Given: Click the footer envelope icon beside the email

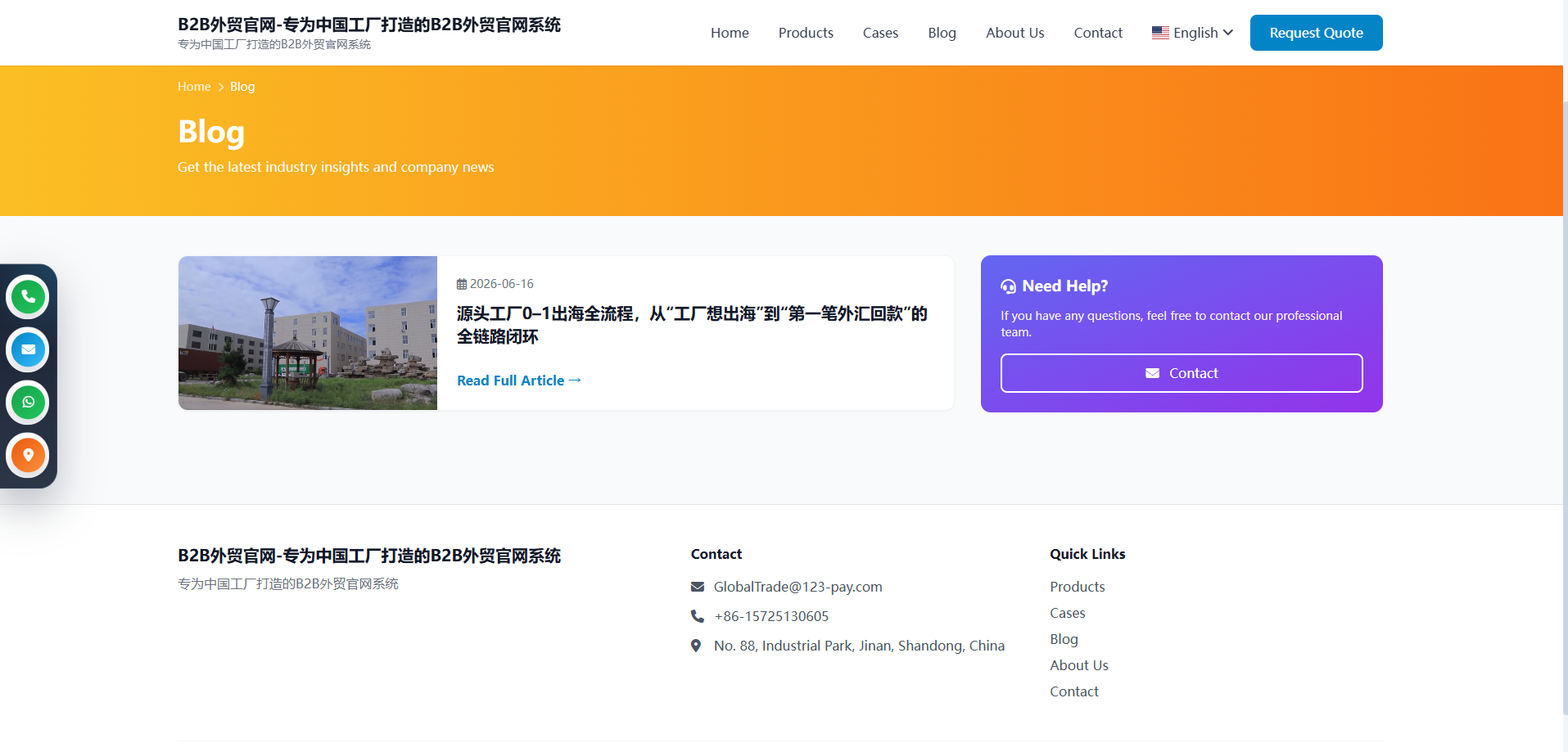Looking at the screenshot, I should coord(698,587).
